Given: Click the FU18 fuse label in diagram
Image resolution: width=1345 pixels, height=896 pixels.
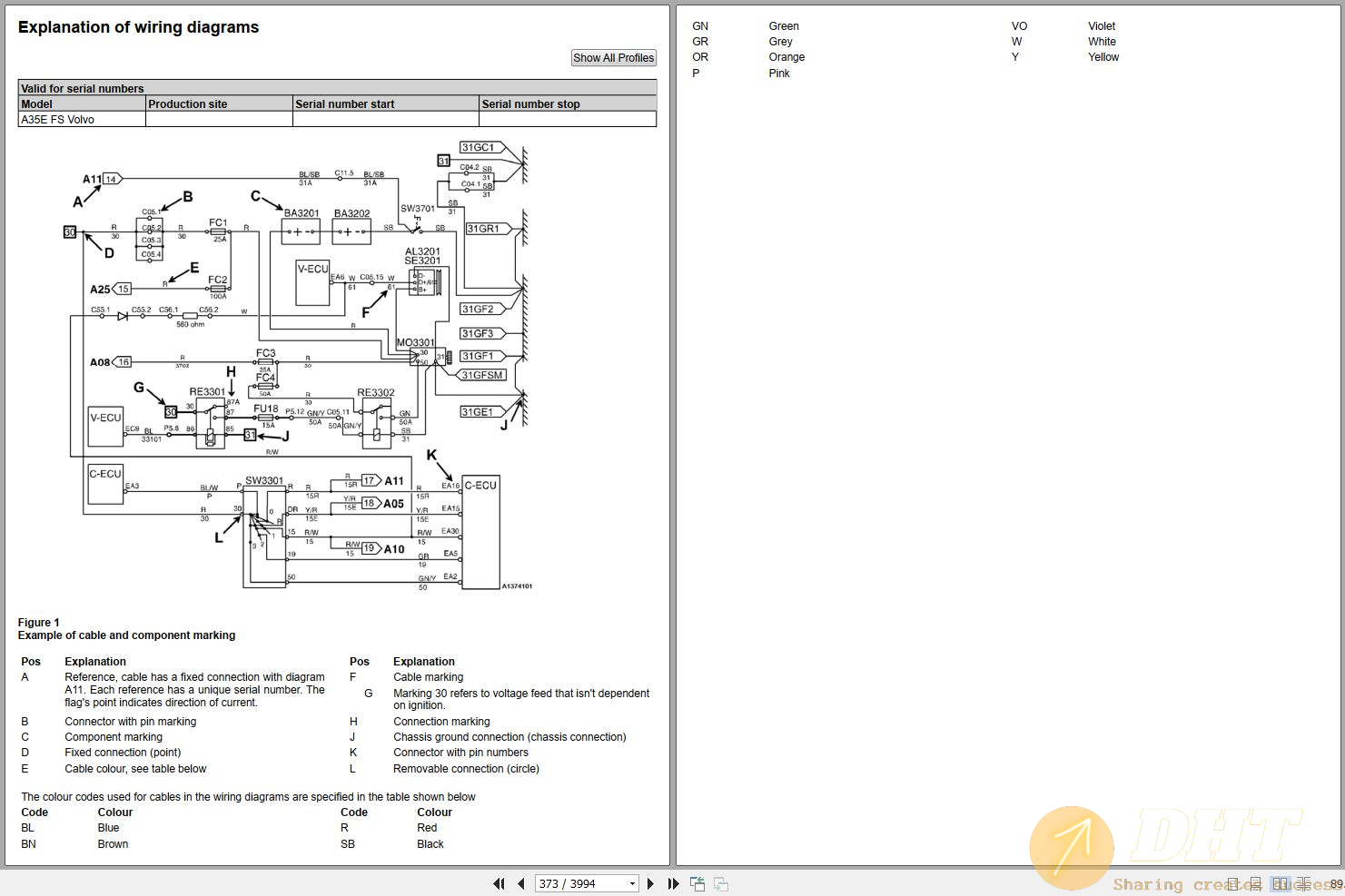Looking at the screenshot, I should click(x=266, y=409).
